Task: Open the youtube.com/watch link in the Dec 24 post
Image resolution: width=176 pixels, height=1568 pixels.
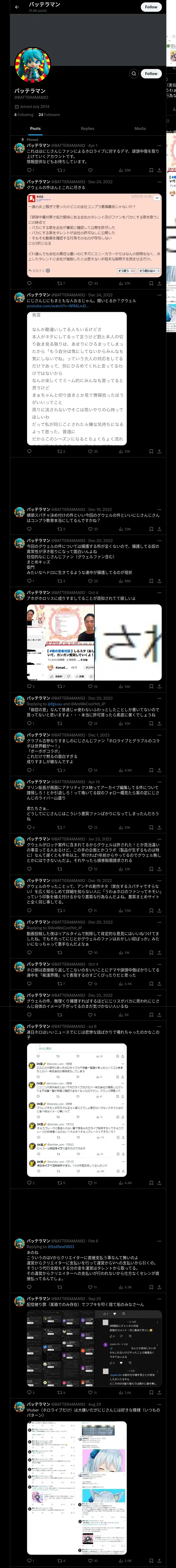Action: [58, 306]
